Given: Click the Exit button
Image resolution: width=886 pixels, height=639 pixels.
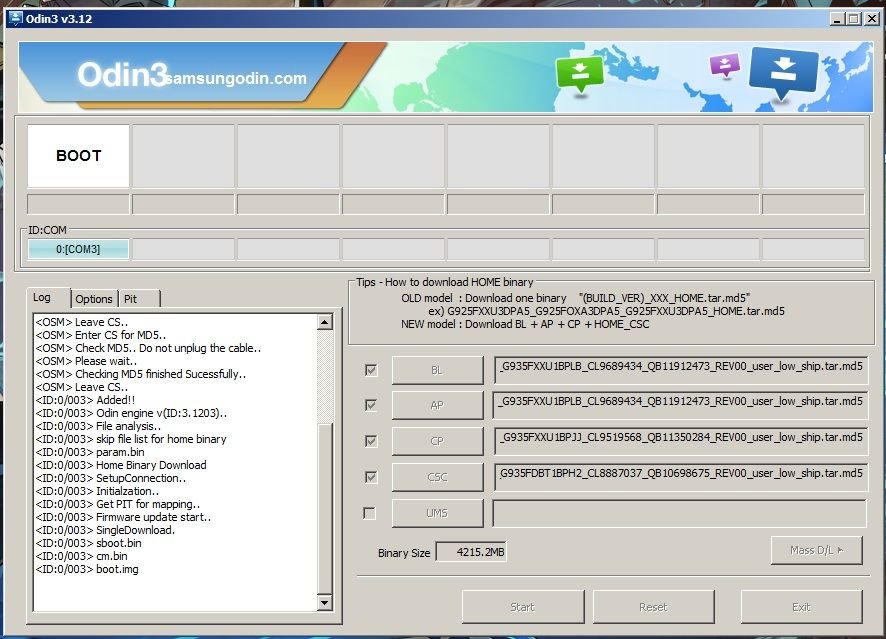Looking at the screenshot, I should (802, 607).
